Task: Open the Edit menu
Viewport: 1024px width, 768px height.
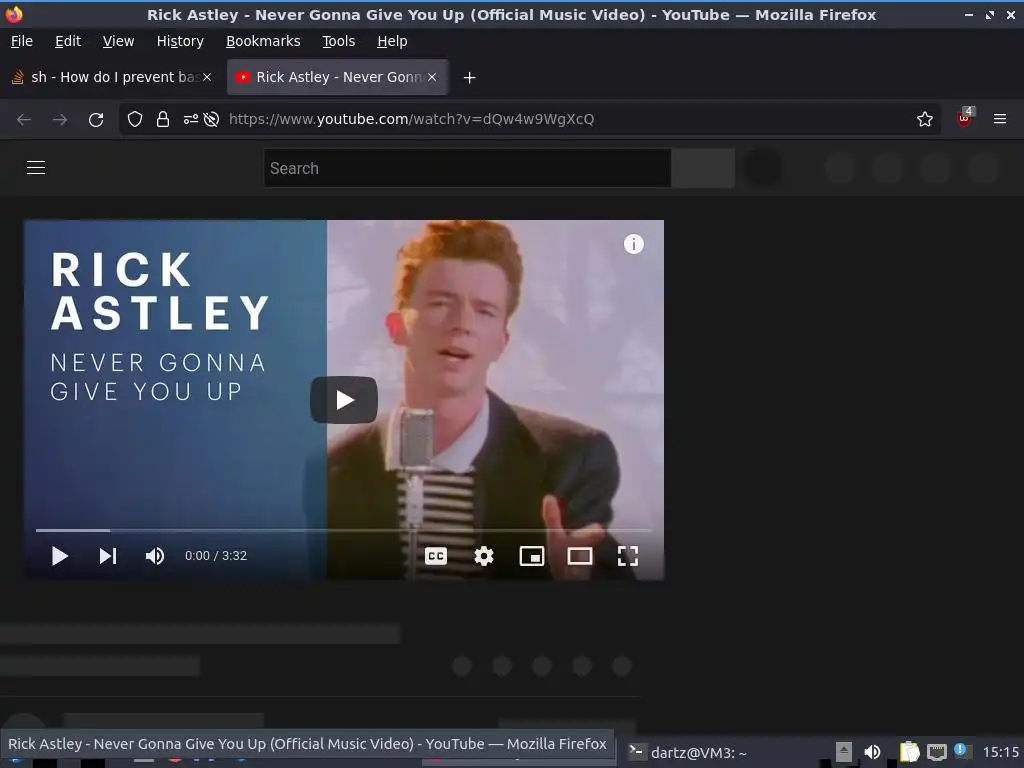Action: pyautogui.click(x=68, y=41)
